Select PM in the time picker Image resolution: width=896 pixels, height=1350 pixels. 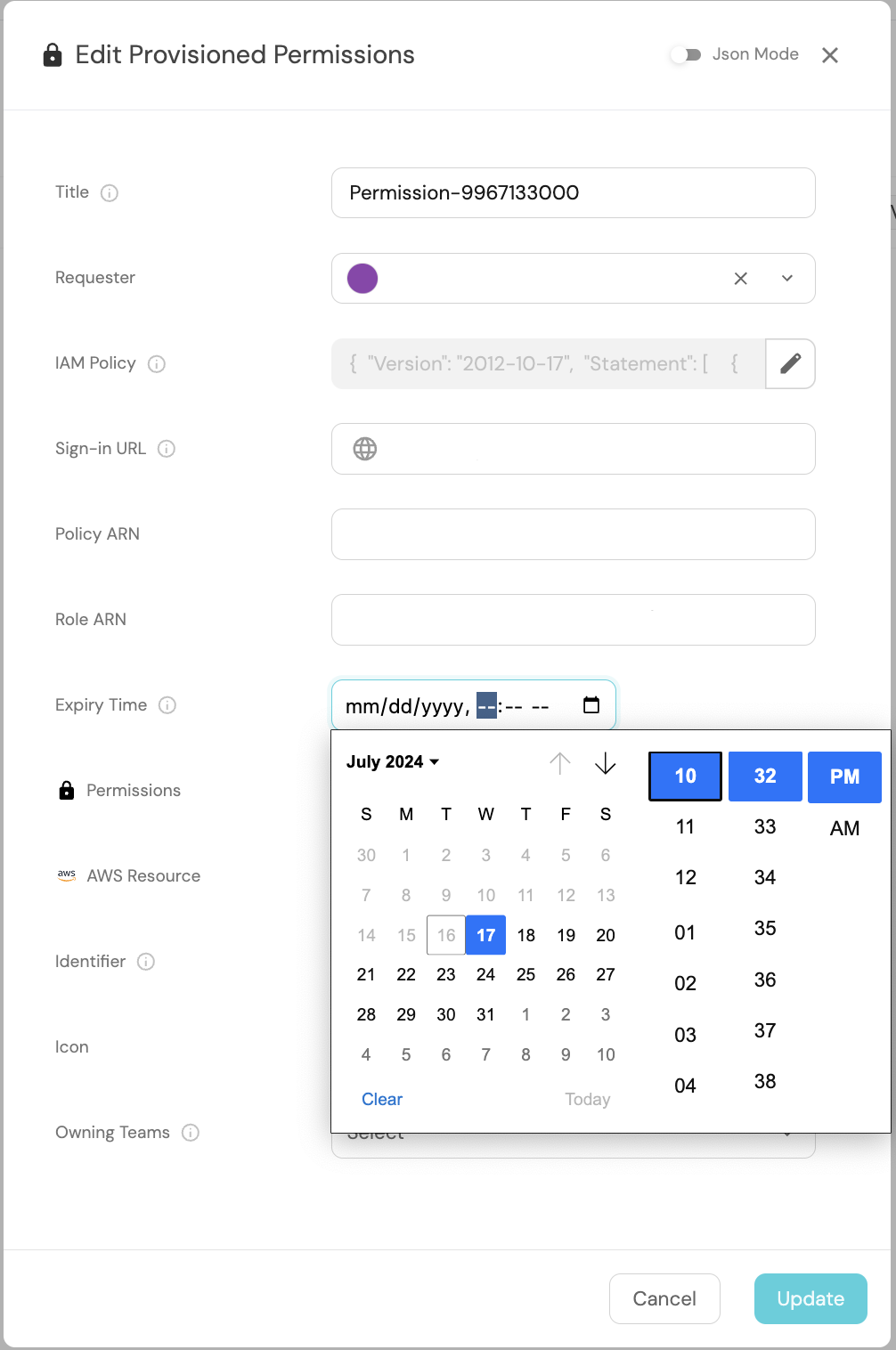(844, 777)
